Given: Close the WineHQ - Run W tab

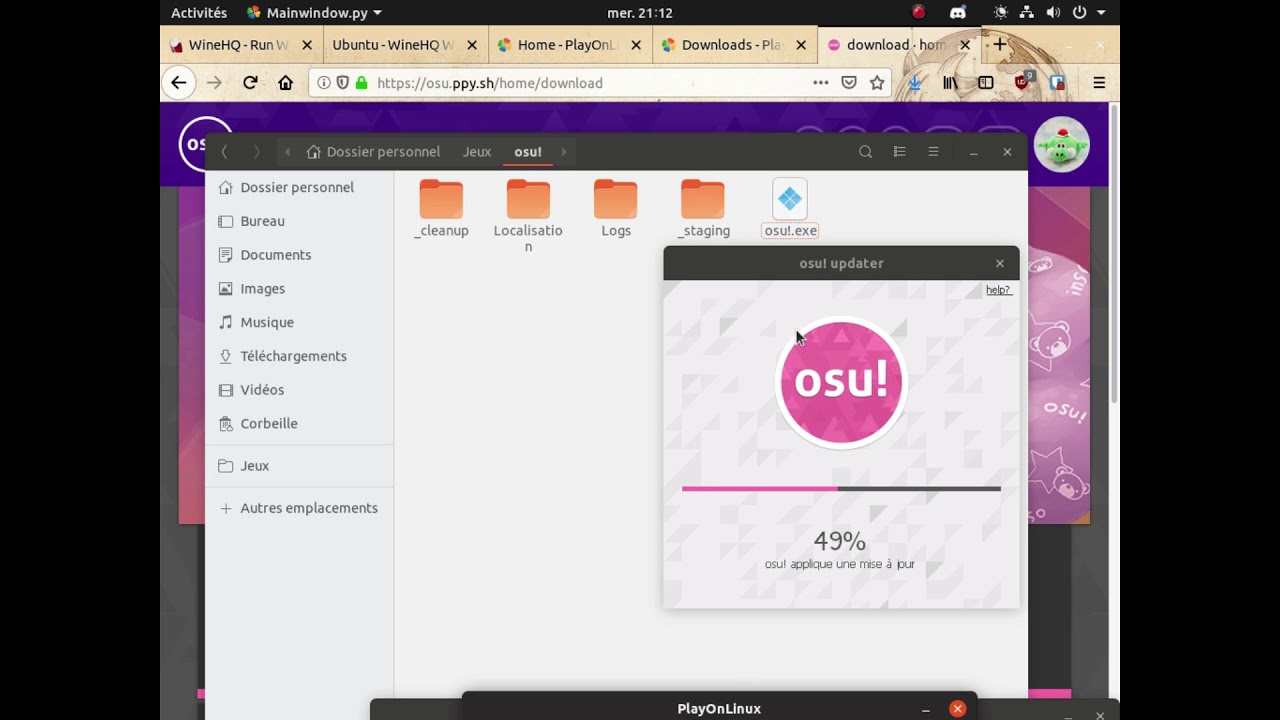Looking at the screenshot, I should coord(307,45).
